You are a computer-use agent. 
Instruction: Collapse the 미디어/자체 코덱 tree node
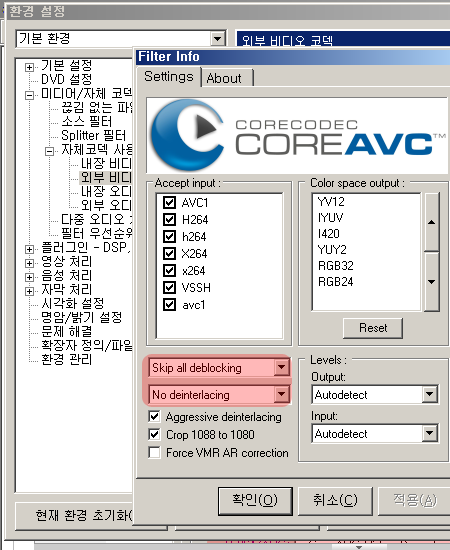click(x=29, y=95)
